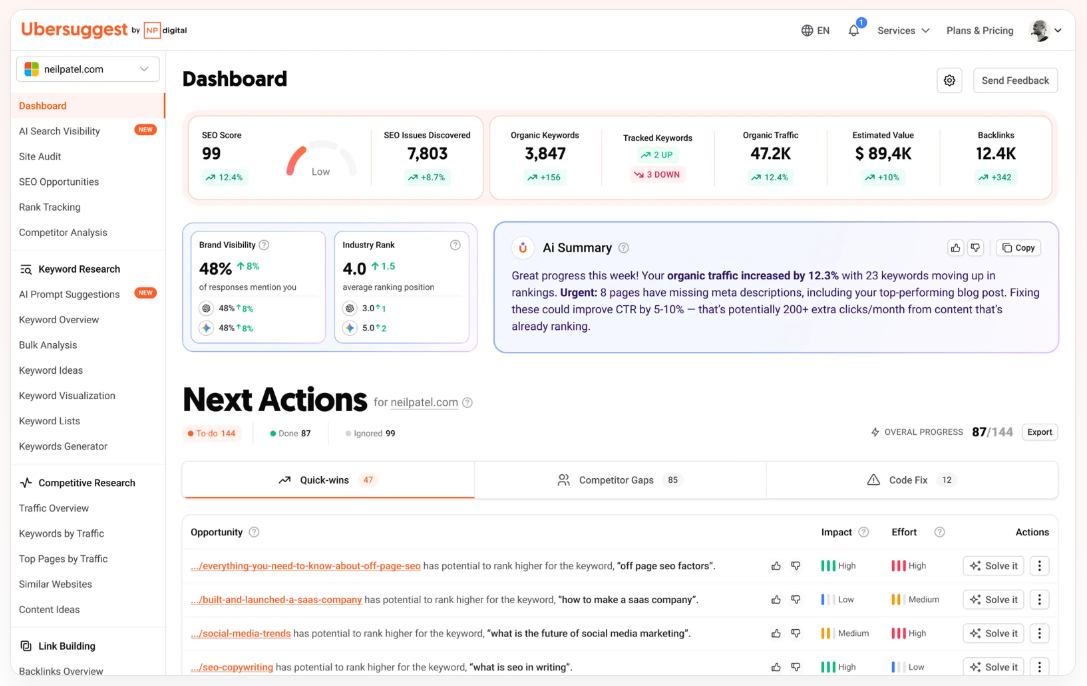Click help icon beside neilpatel.com heading
The image size is (1087, 686).
[x=467, y=403]
